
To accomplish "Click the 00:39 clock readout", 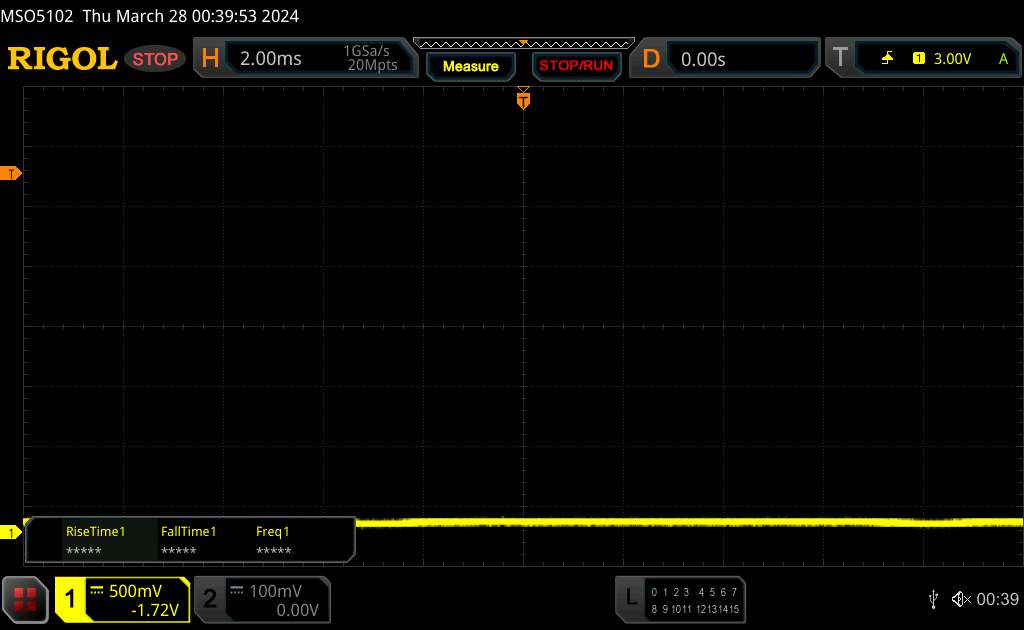I will pos(997,599).
